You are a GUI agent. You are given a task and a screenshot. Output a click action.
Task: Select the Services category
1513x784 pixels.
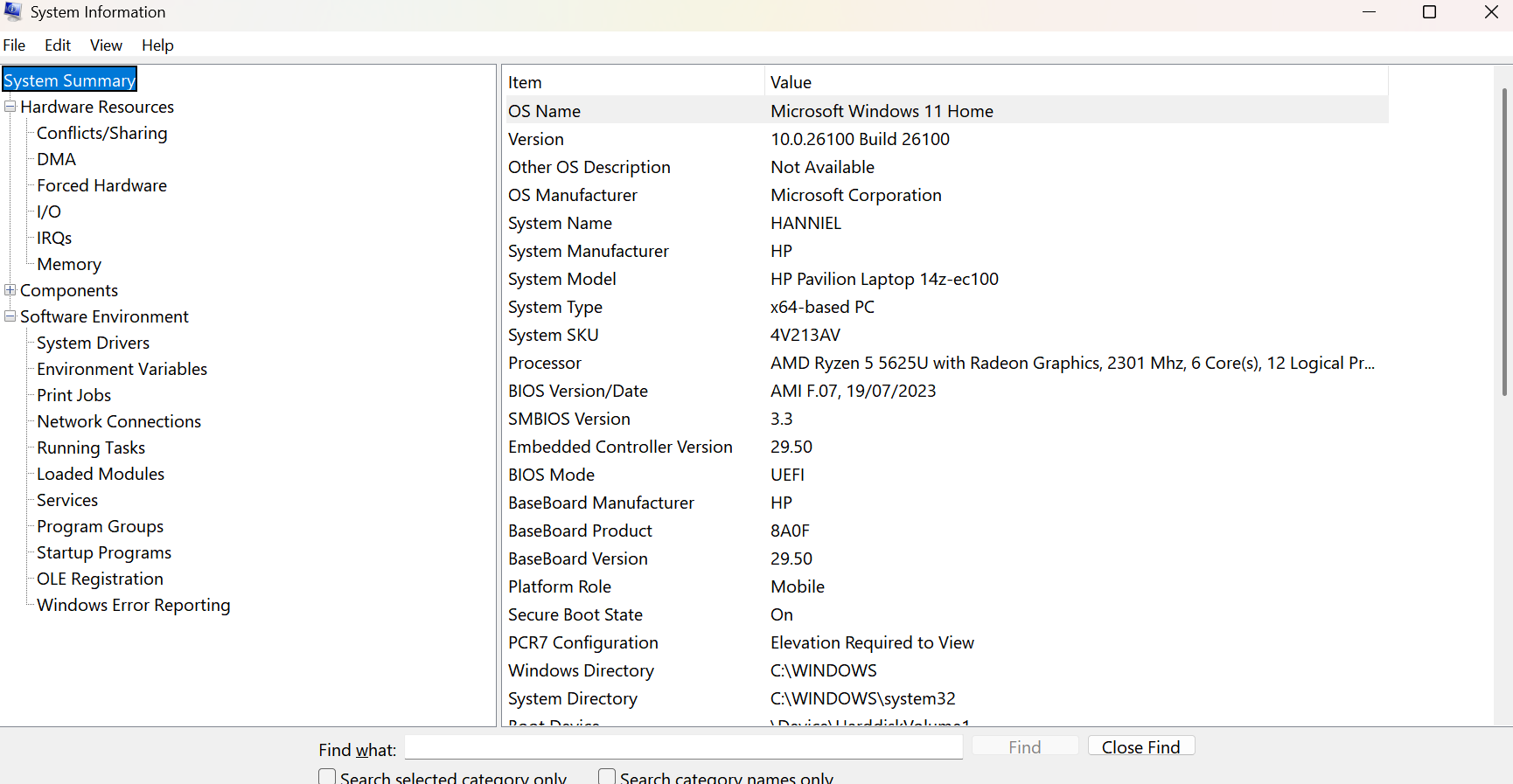coord(67,500)
